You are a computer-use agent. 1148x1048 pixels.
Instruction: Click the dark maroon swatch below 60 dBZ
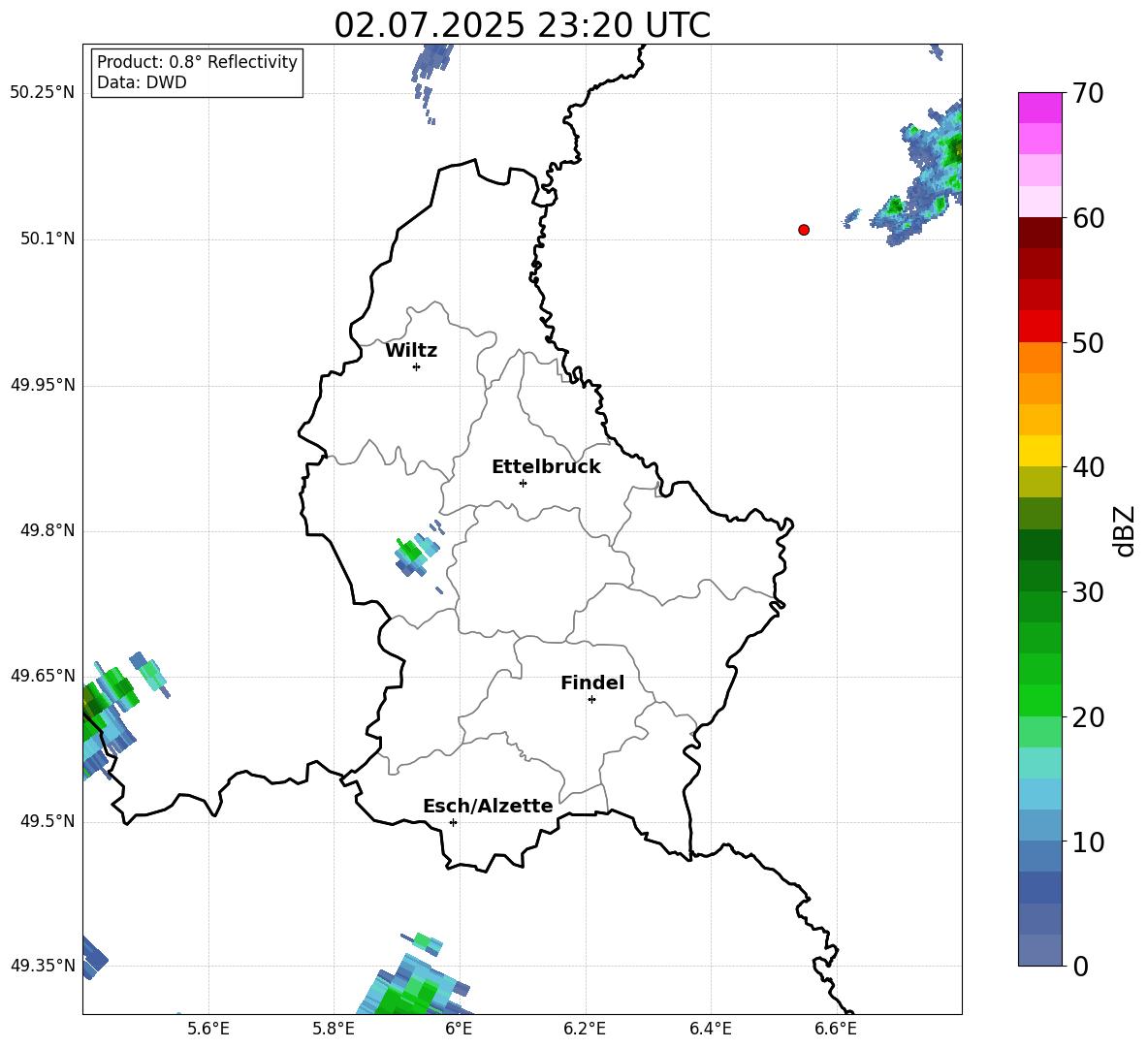click(x=1039, y=232)
